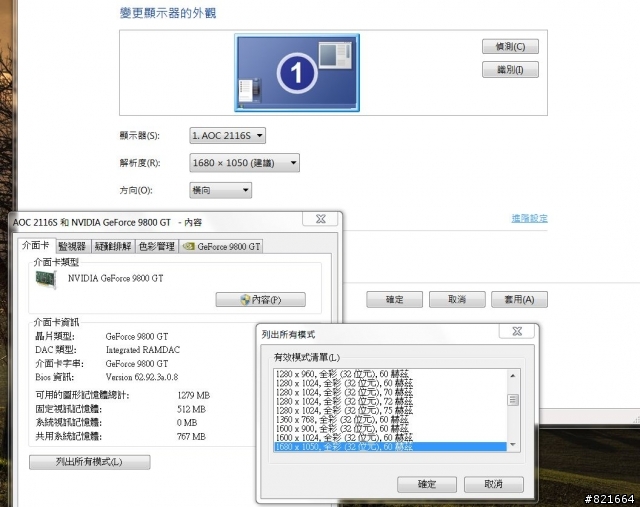Image resolution: width=640 pixels, height=507 pixels.
Task: Click the NVIDIA logo icon on the tab
Action: click(x=188, y=246)
